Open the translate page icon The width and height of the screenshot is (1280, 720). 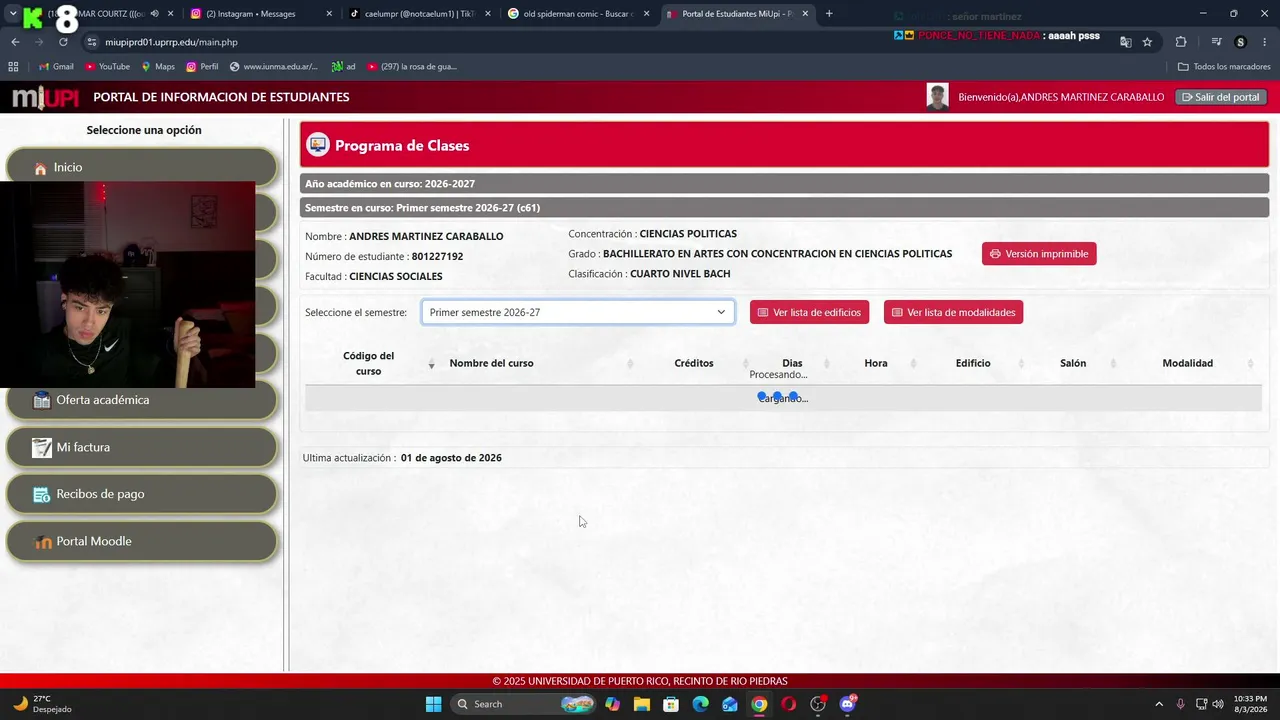tap(1126, 42)
